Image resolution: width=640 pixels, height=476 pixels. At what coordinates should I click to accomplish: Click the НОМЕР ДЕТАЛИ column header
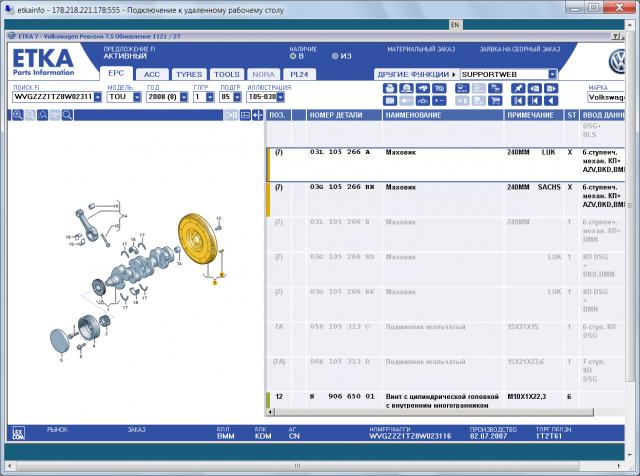pos(344,115)
